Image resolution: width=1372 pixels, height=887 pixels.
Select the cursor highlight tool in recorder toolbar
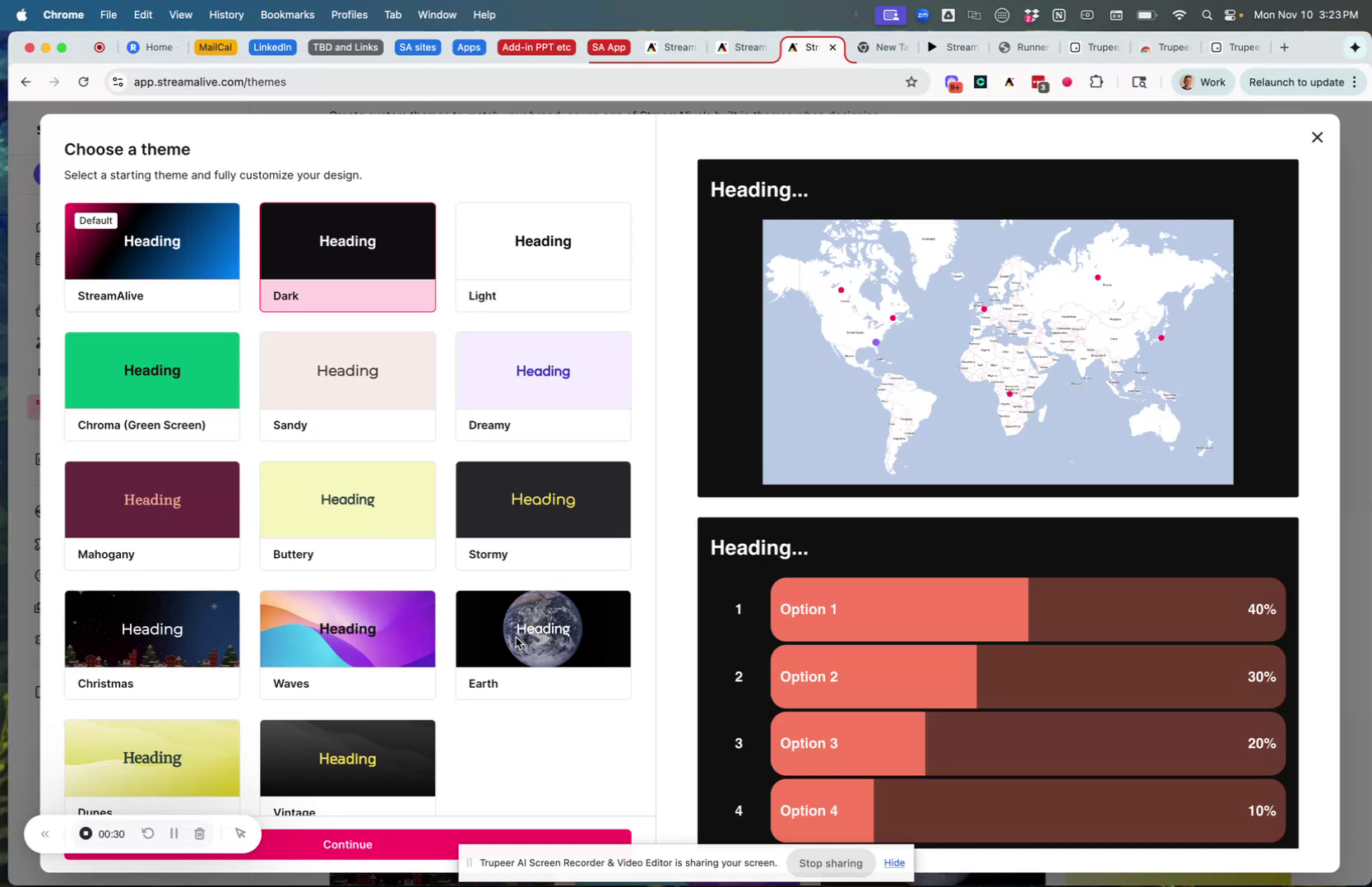(x=241, y=834)
